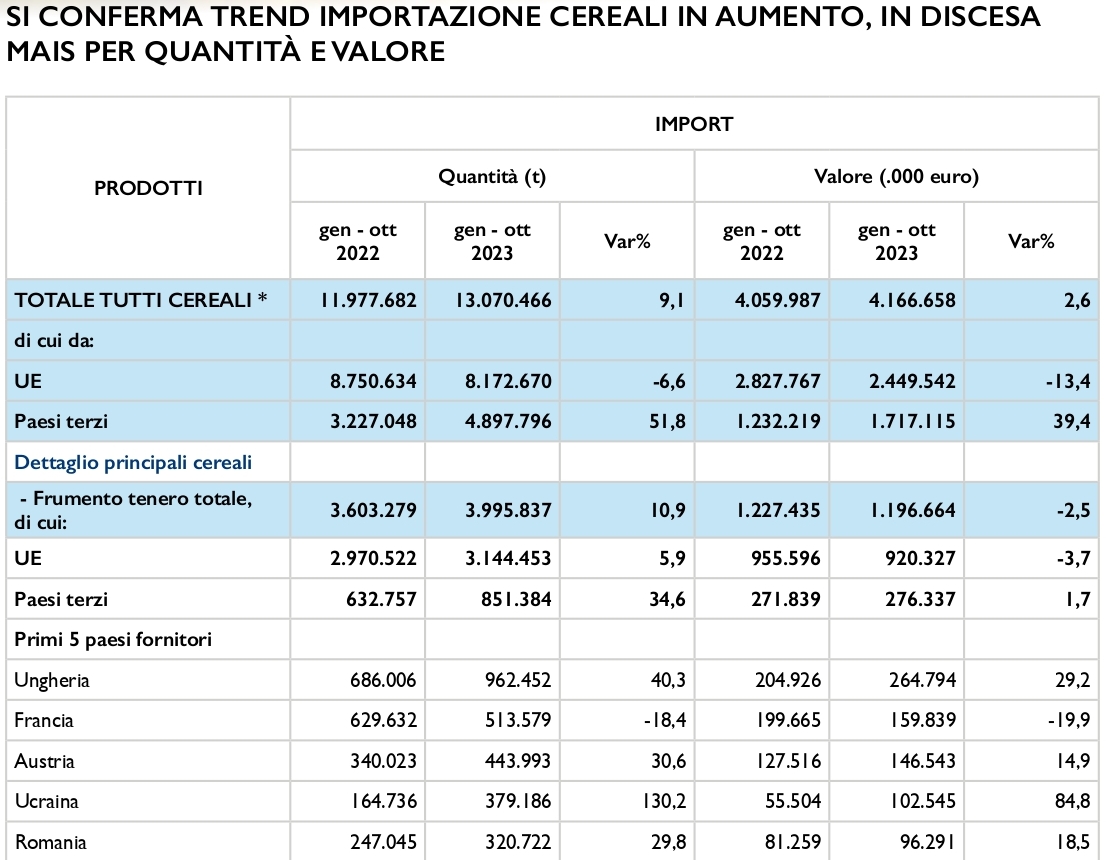Select the value 8.172.670
The width and height of the screenshot is (1106, 860).
pos(508,382)
